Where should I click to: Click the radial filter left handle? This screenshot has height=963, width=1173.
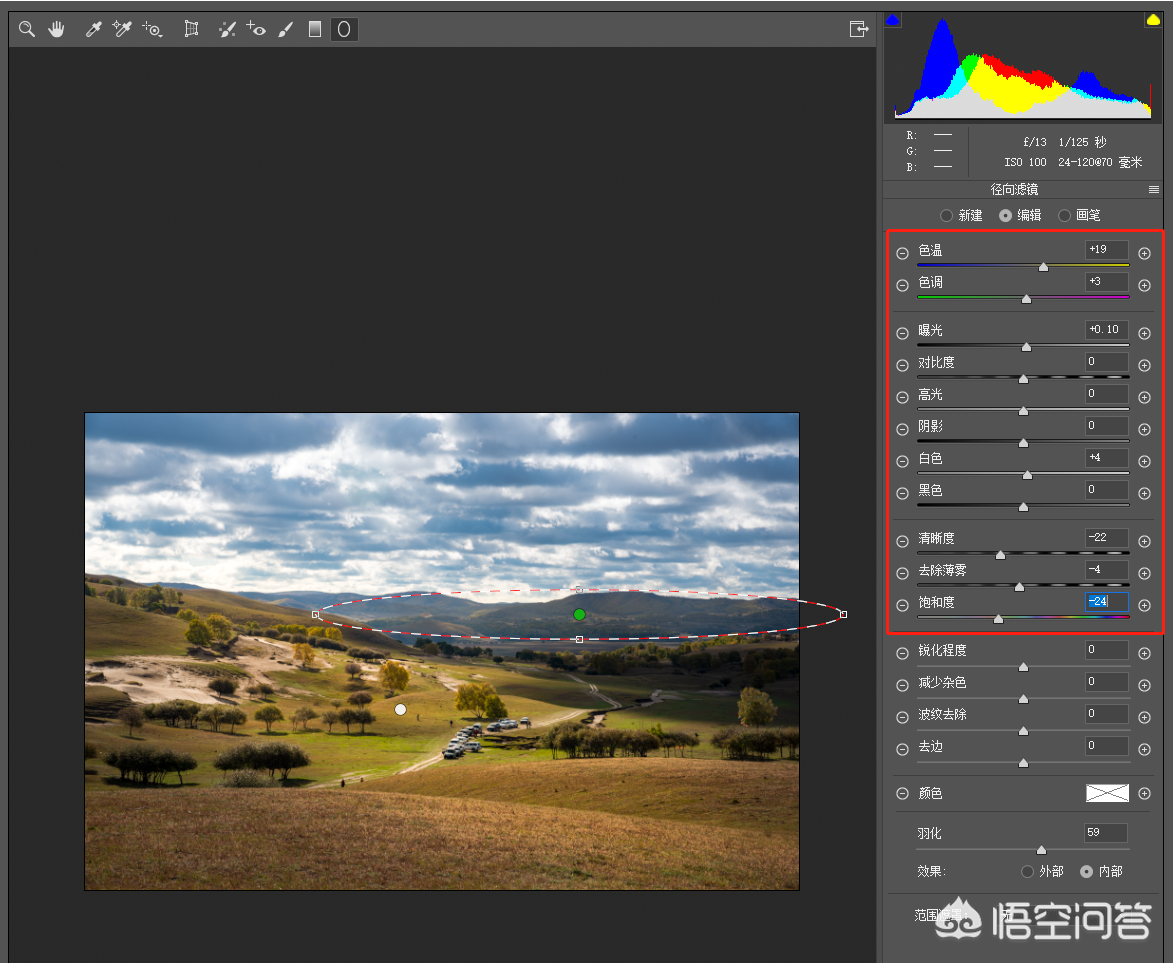pyautogui.click(x=315, y=614)
